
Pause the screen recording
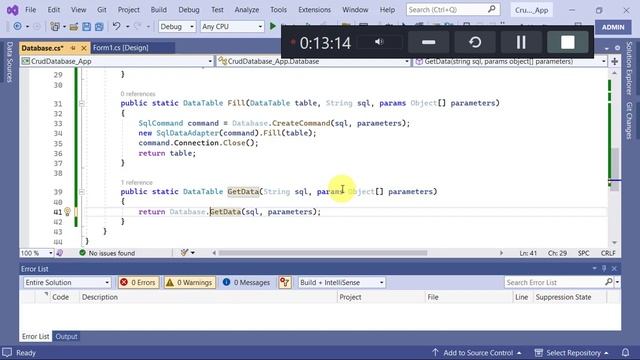[x=521, y=42]
